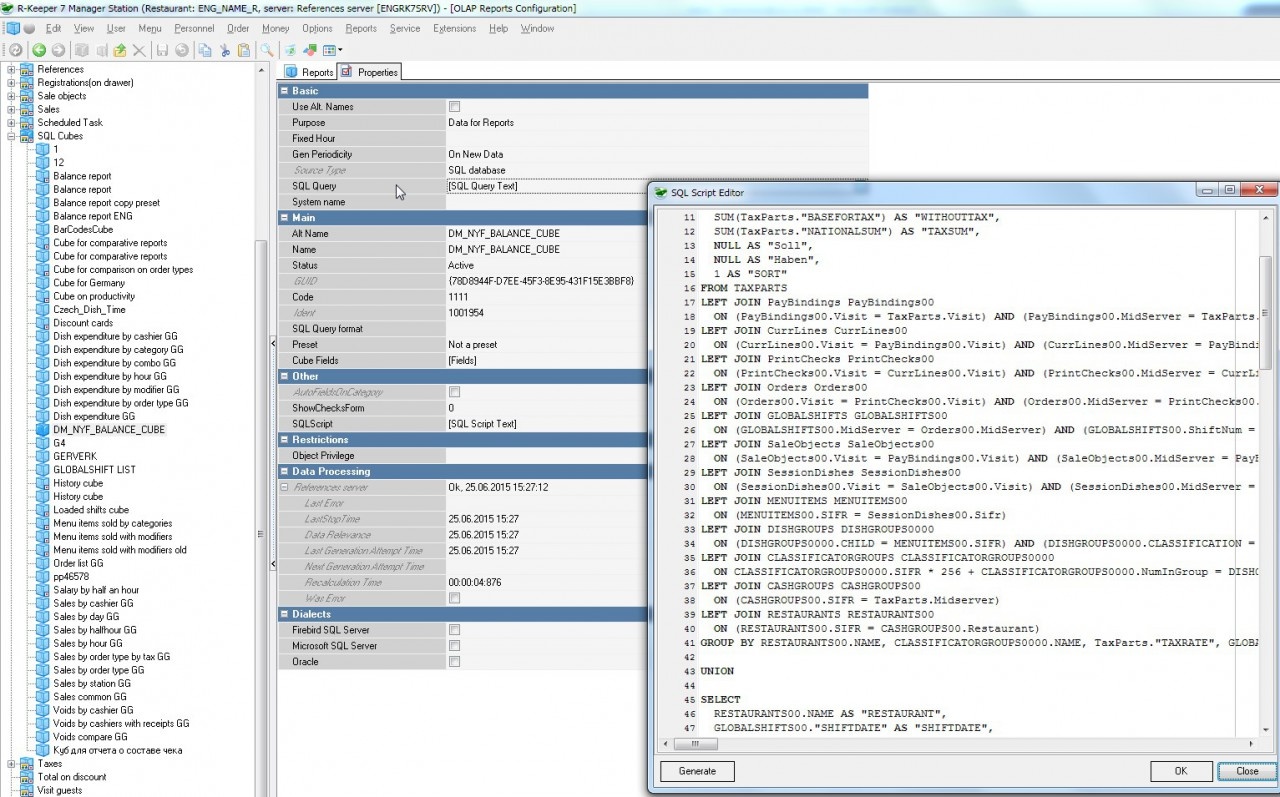This screenshot has width=1280, height=797.
Task: Click the Delete X toolbar icon
Action: (139, 50)
